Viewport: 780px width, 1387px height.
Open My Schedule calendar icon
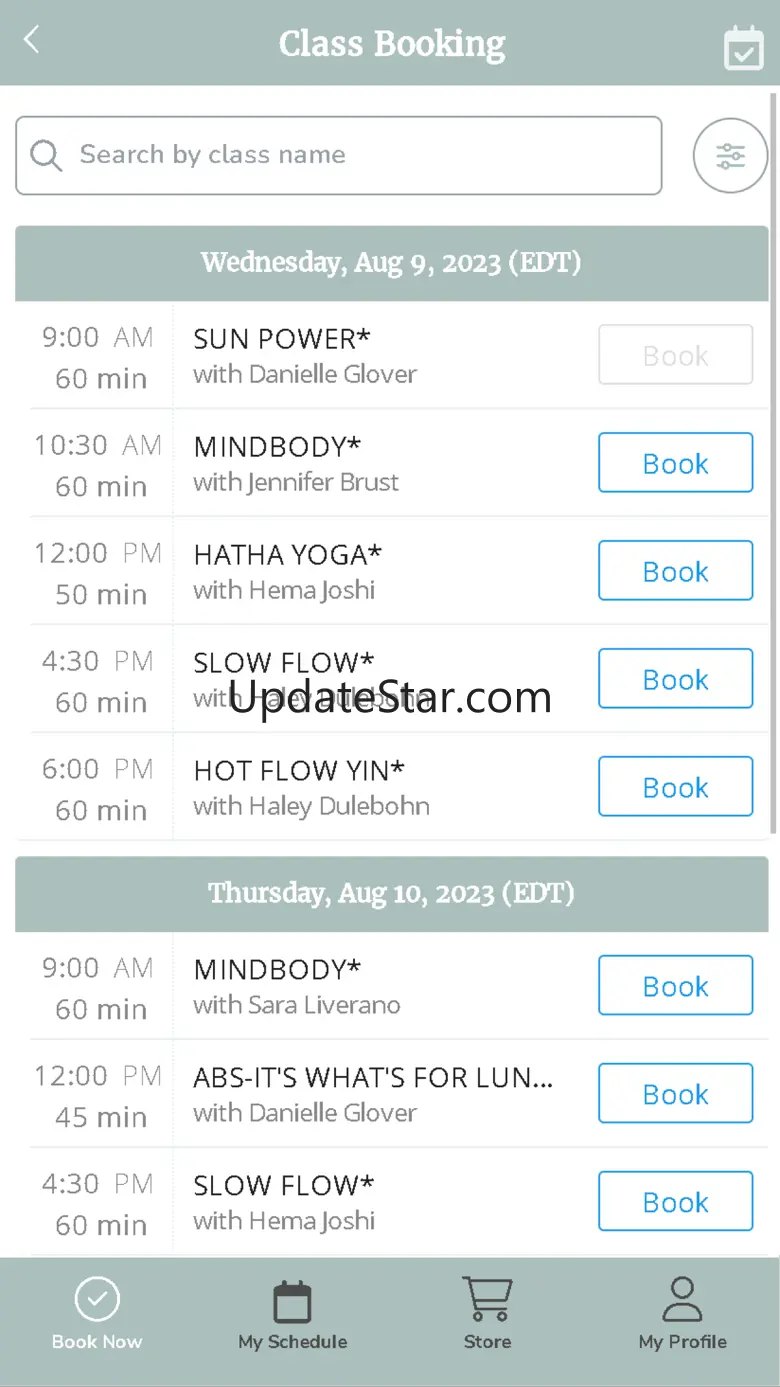pos(292,1302)
